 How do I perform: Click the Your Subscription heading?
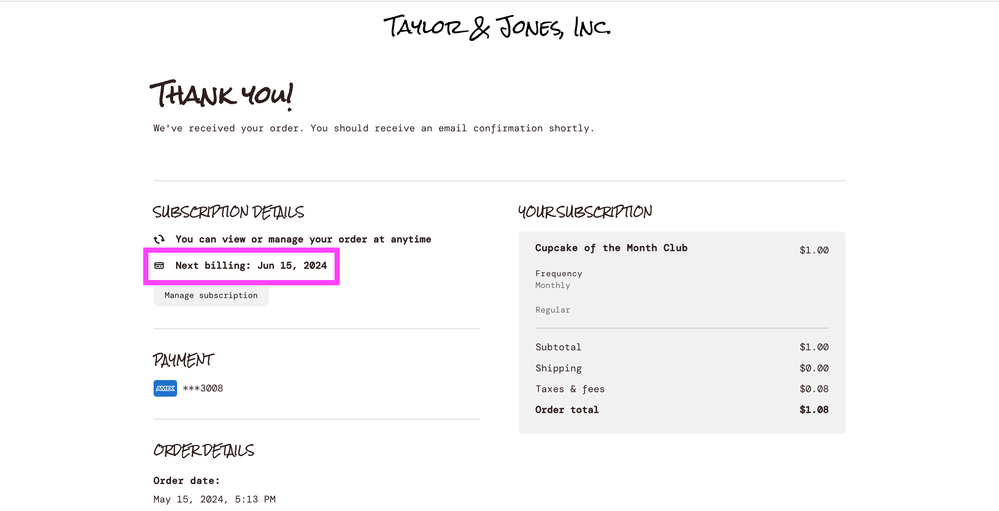coord(585,212)
